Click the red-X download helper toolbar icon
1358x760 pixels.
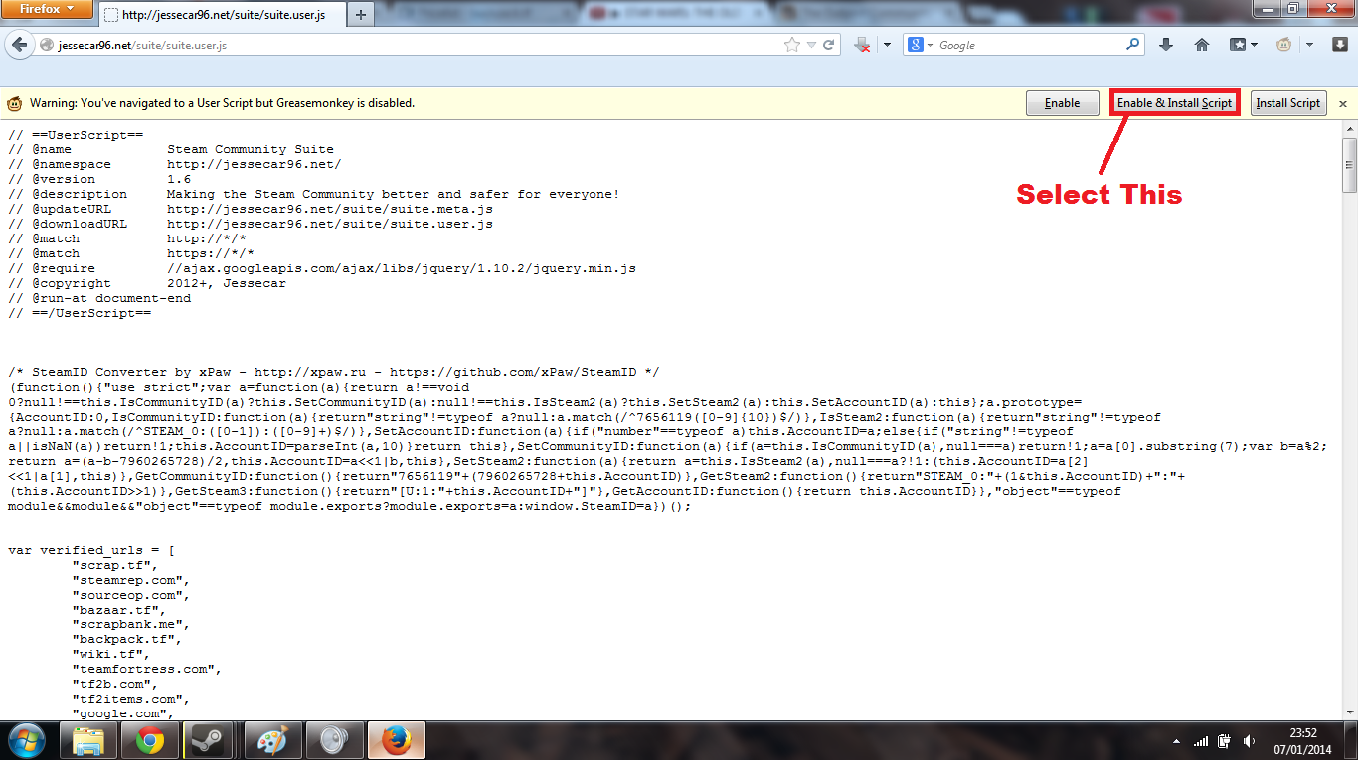click(864, 45)
